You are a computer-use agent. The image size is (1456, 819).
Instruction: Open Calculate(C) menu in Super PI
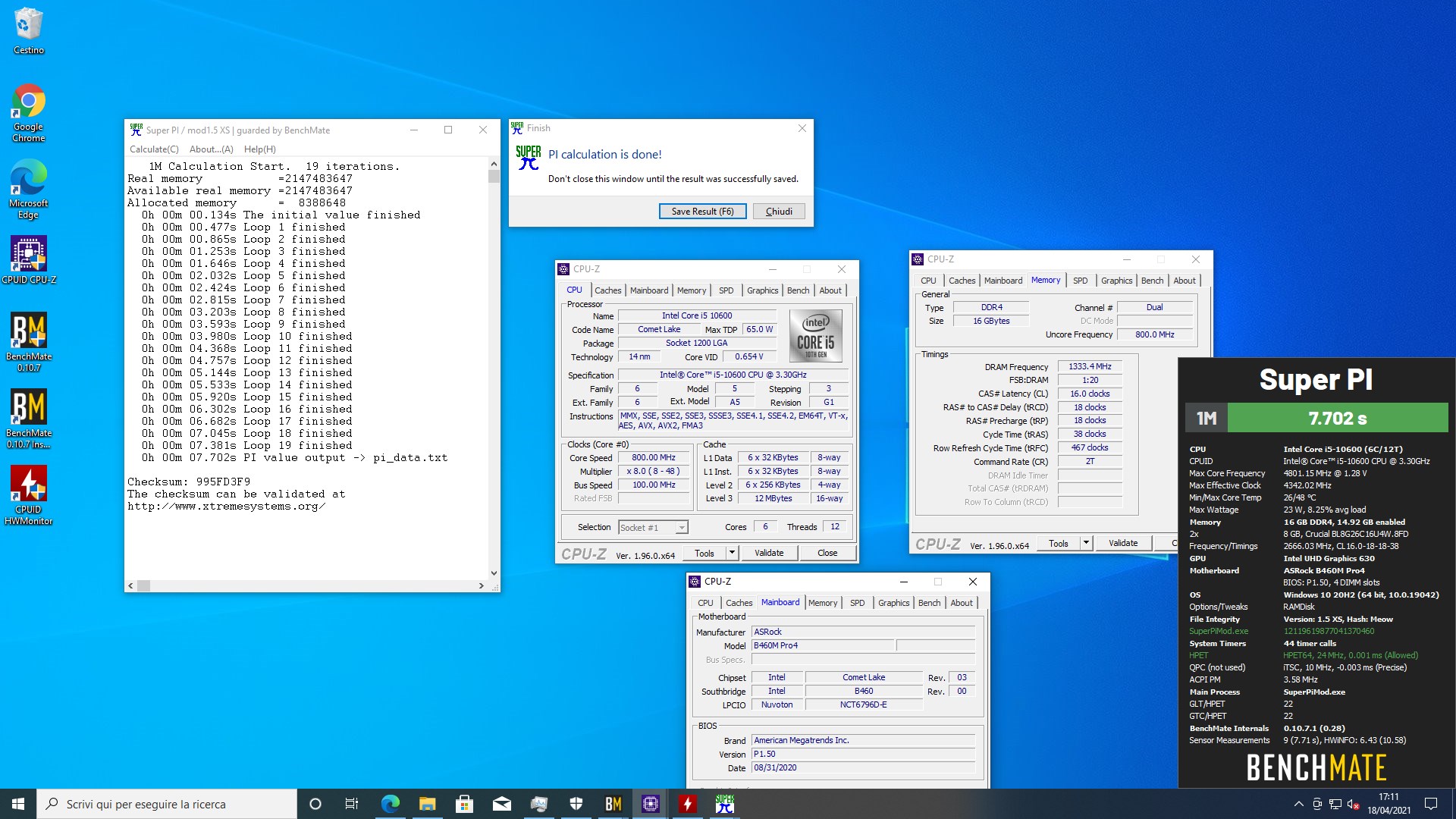(x=154, y=149)
